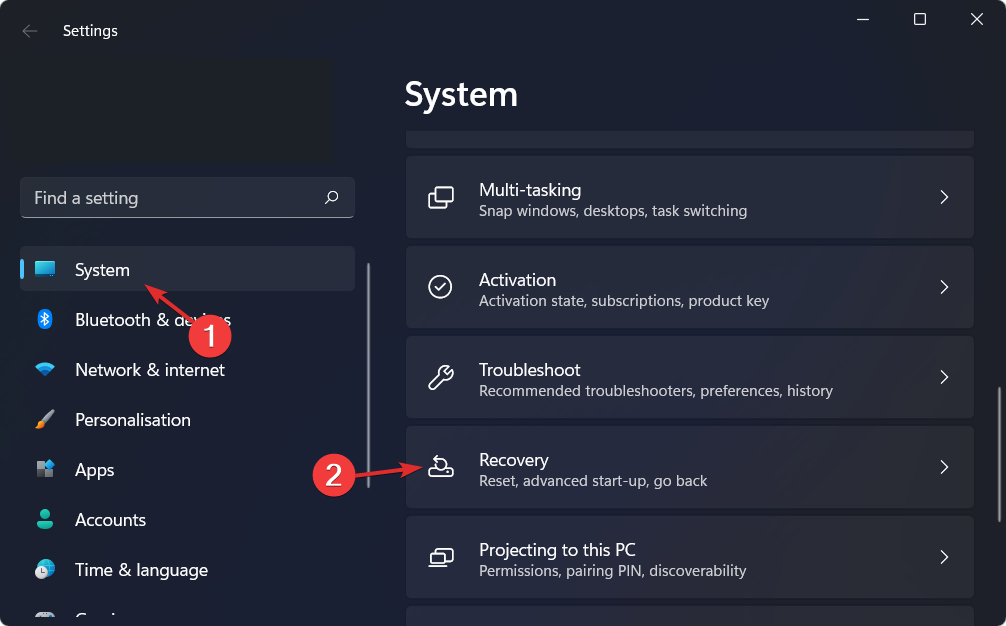Expand the Multi-tasking chevron

tap(944, 198)
